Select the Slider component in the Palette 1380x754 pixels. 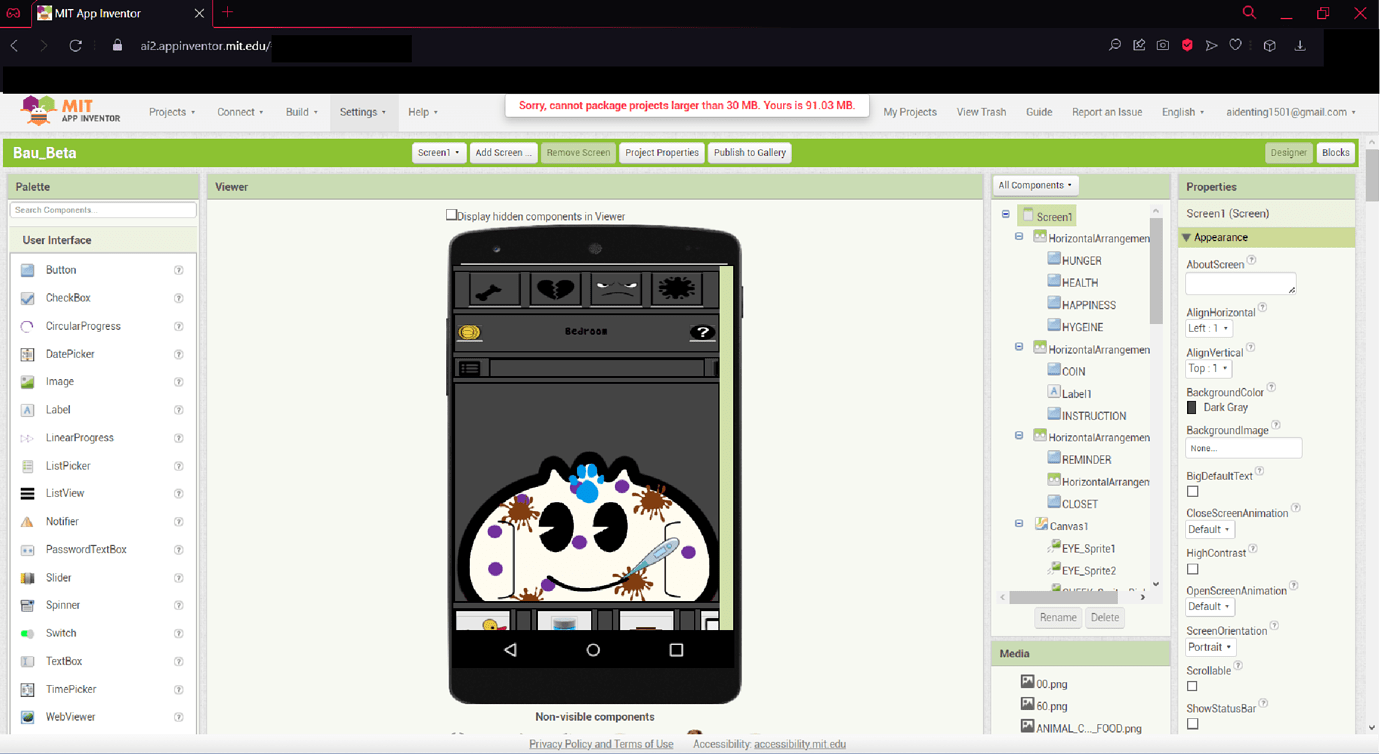[58, 577]
